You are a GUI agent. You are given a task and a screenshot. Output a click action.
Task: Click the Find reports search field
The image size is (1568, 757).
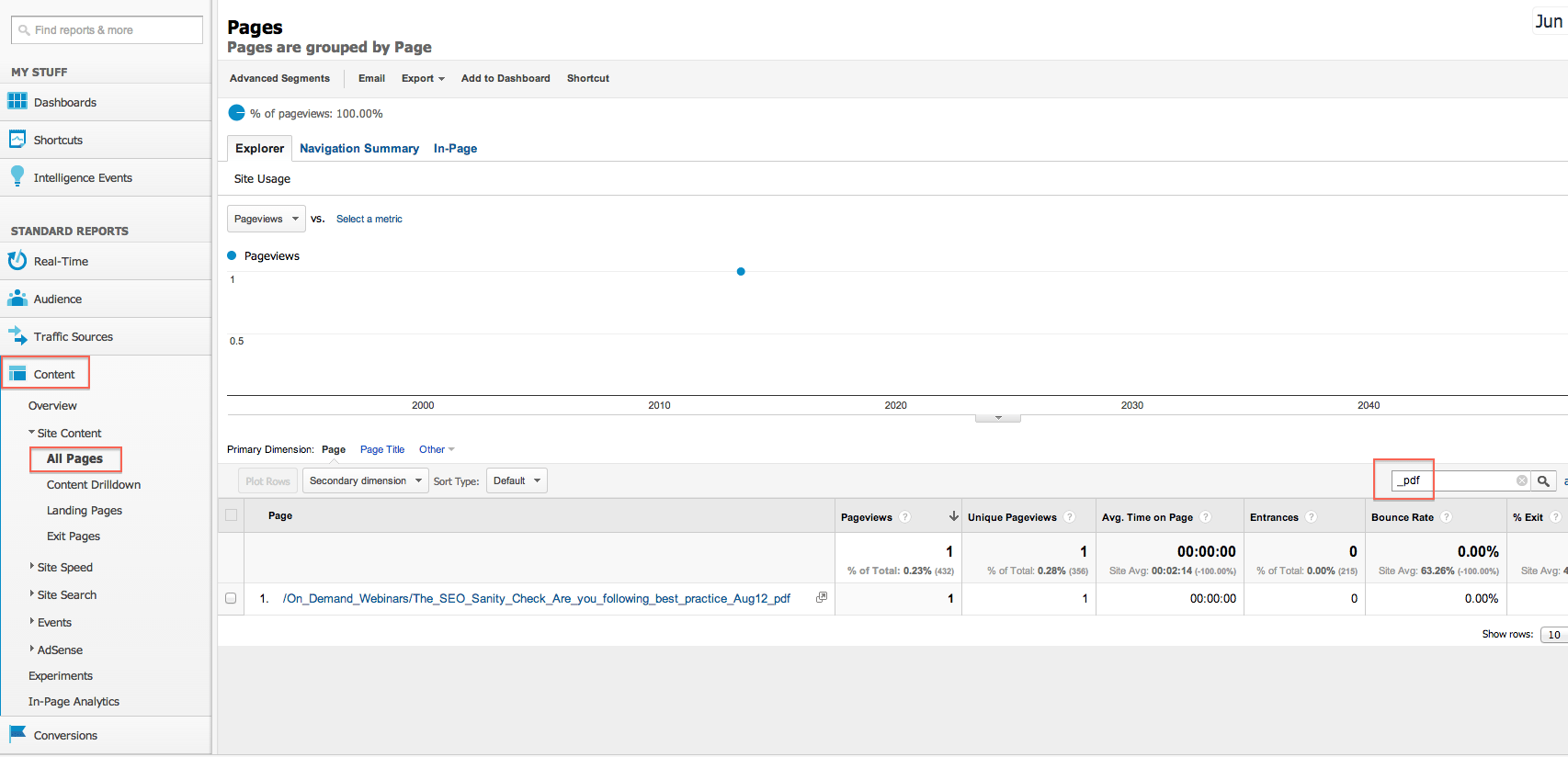[x=107, y=30]
